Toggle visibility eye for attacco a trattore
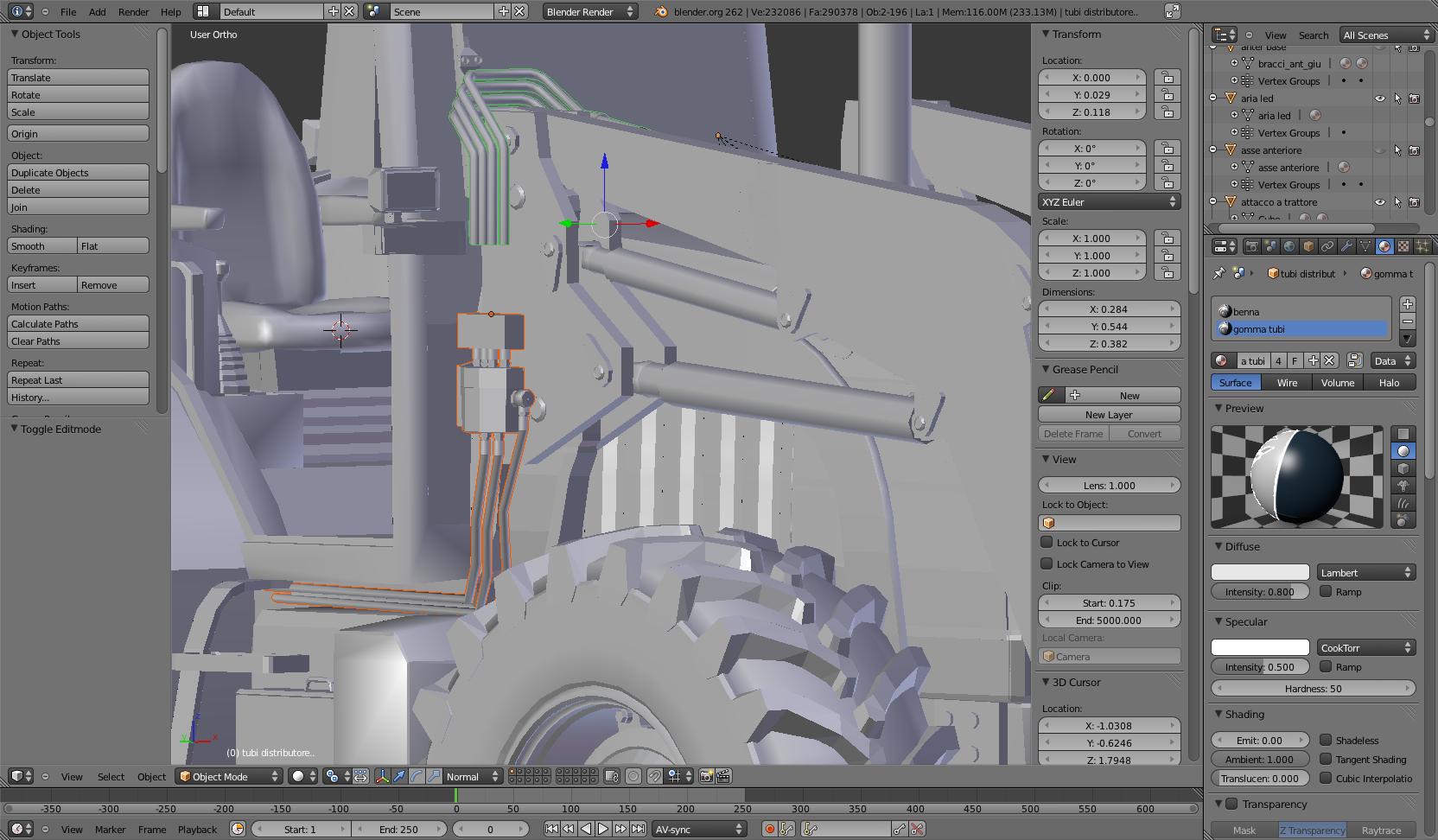 pyautogui.click(x=1380, y=202)
